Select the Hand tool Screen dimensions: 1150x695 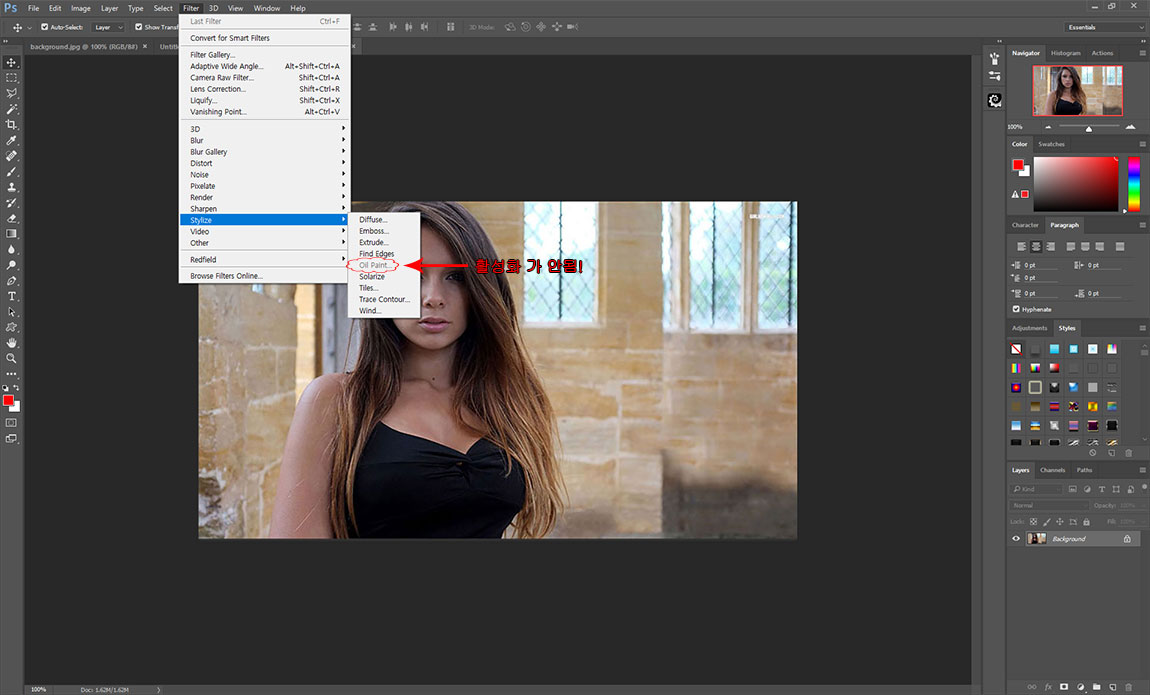pos(11,343)
